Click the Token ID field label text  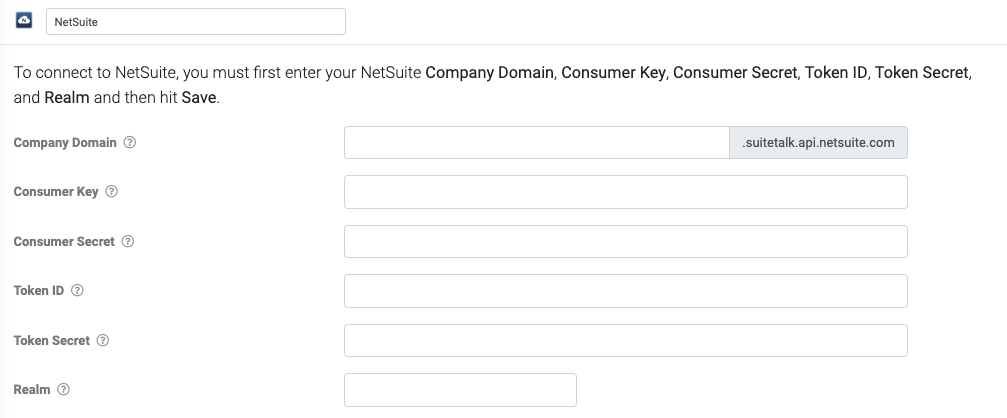click(x=38, y=291)
